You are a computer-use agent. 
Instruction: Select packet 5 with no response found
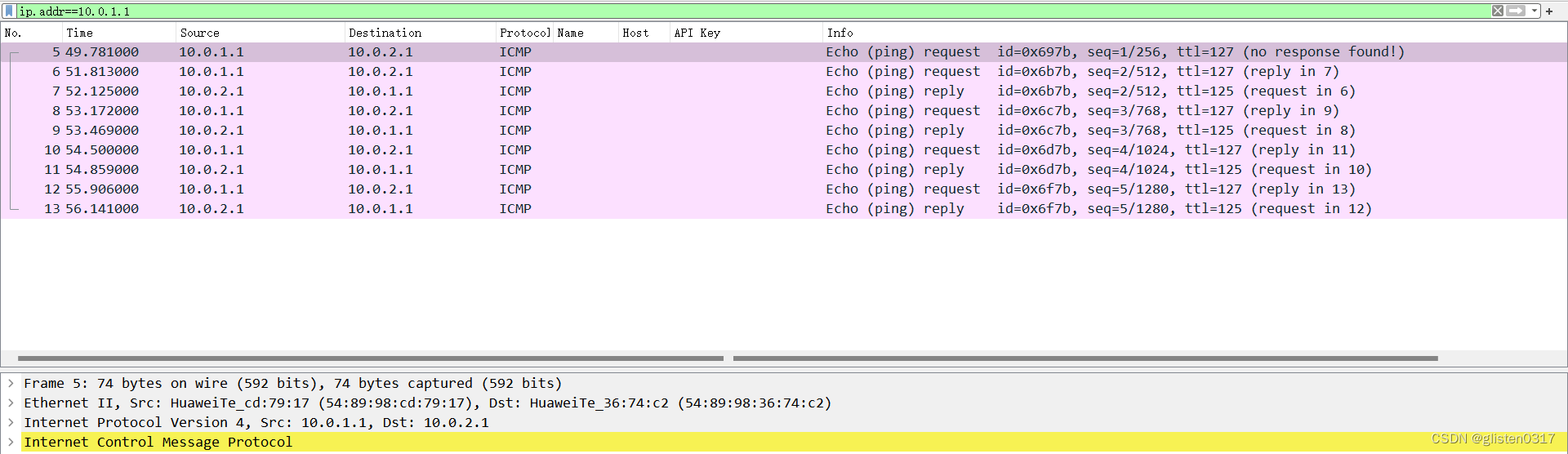click(784, 52)
